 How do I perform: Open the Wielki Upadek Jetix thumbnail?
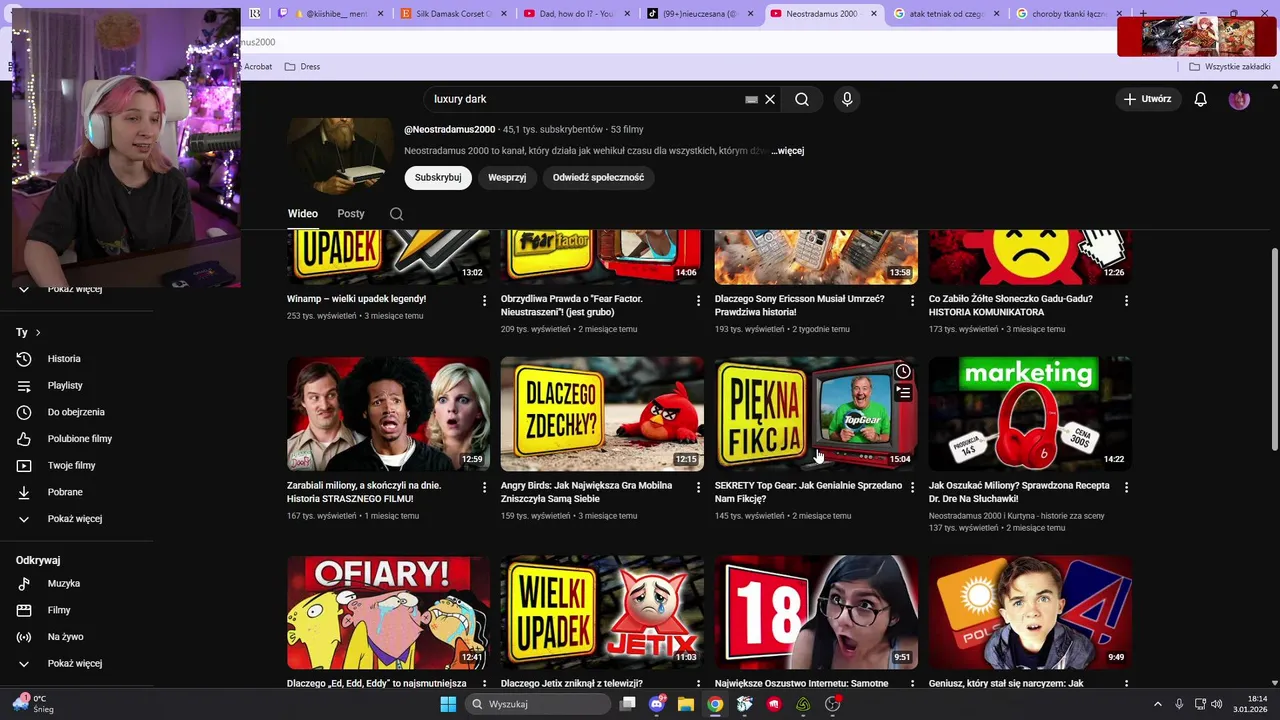tap(602, 613)
